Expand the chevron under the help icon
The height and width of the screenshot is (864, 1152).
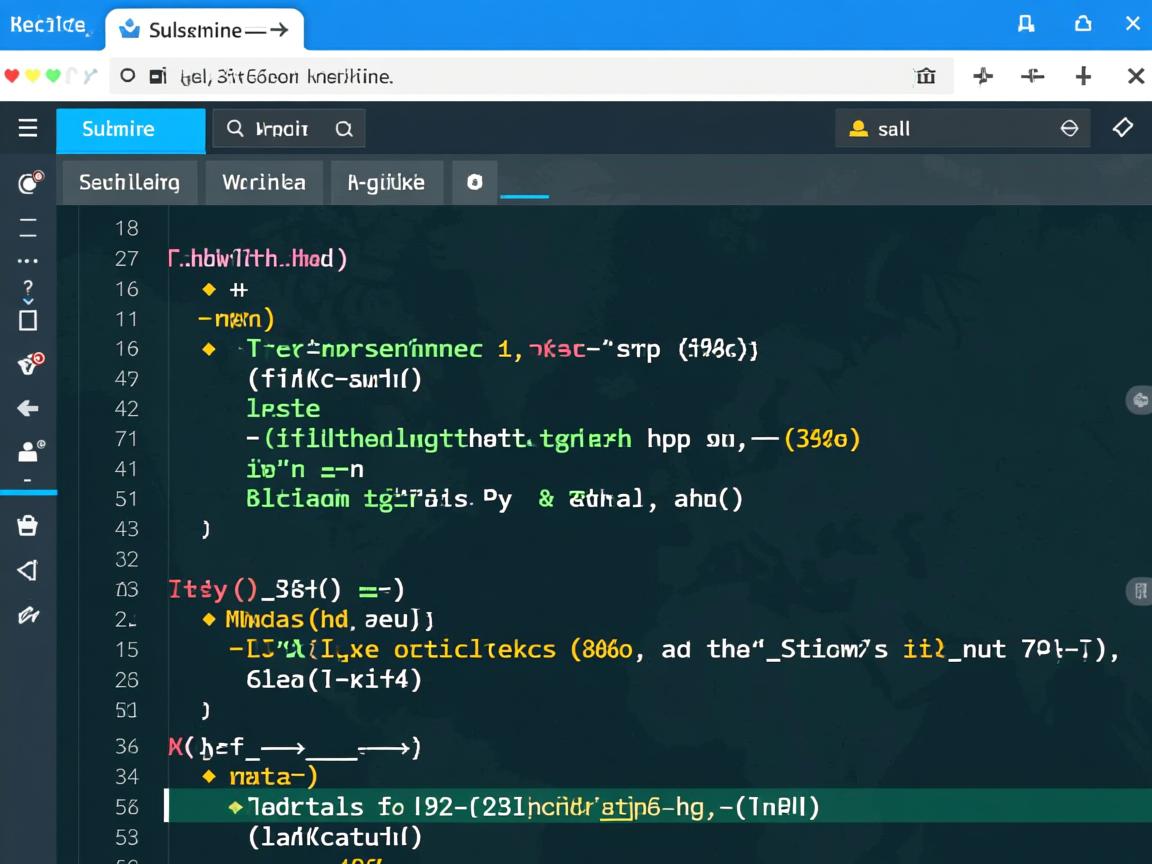27,302
